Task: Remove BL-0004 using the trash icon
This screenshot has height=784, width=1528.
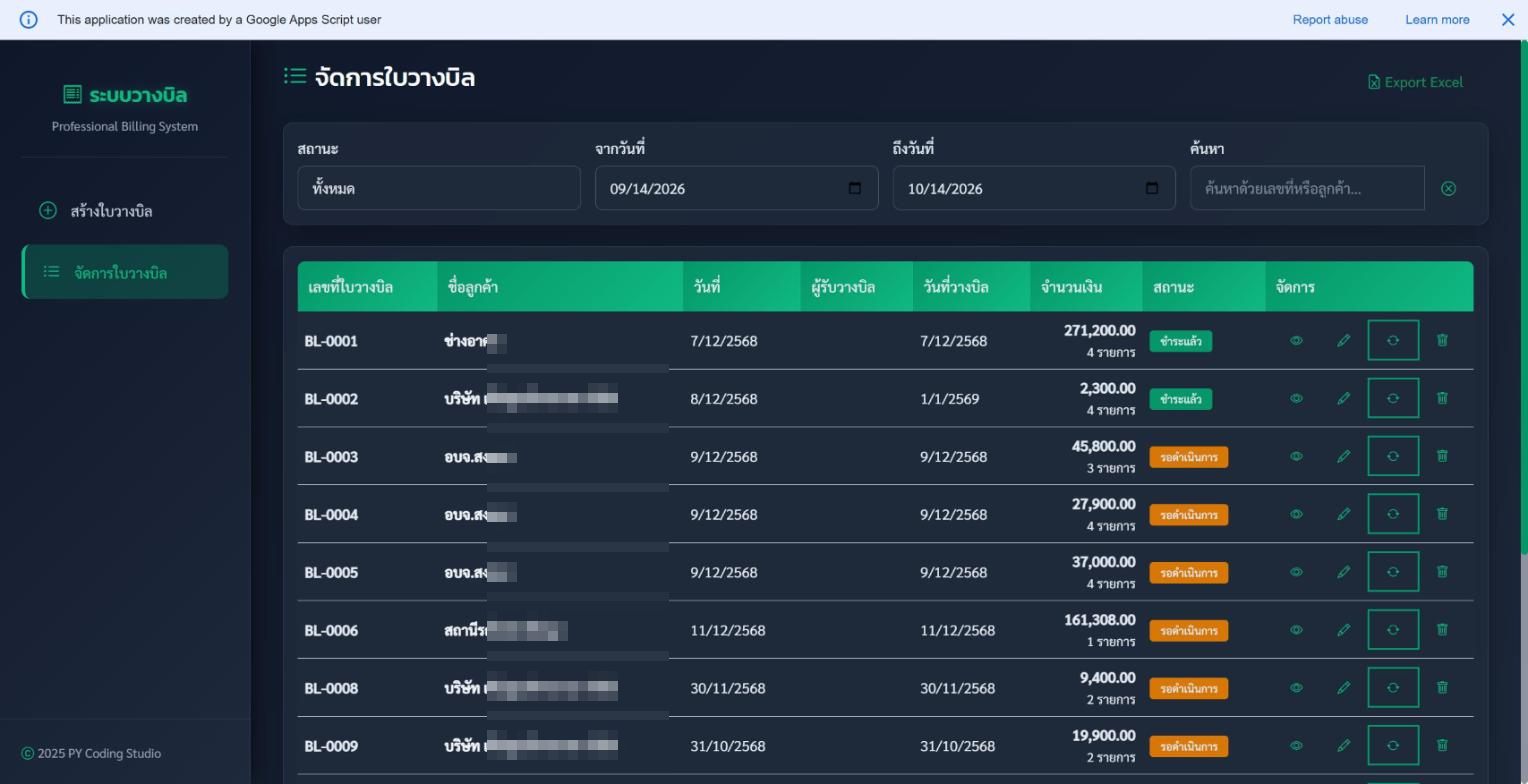Action: [1442, 514]
